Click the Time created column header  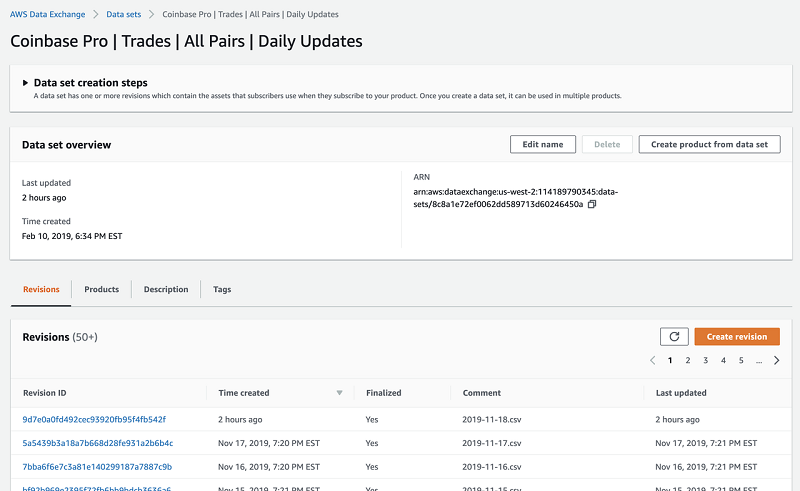pyautogui.click(x=244, y=393)
